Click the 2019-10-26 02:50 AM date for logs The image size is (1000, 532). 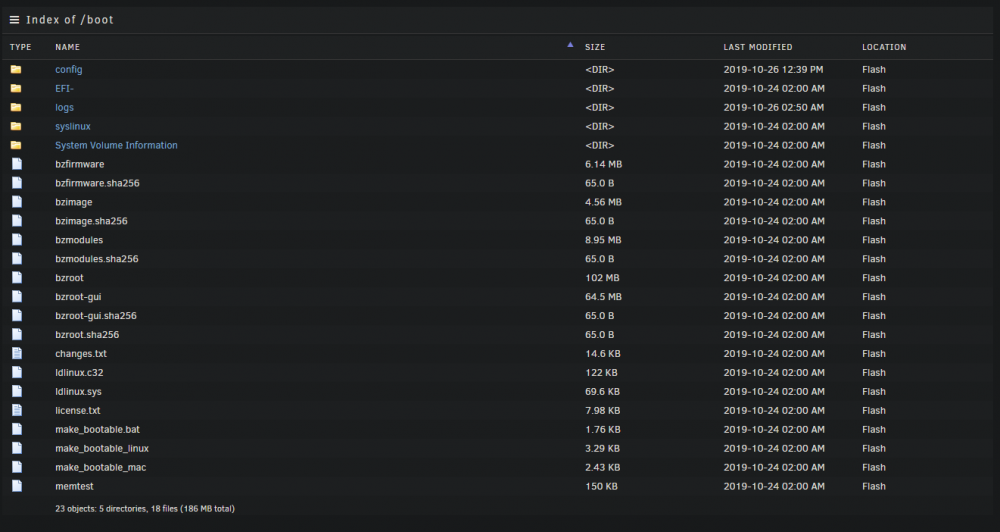(x=774, y=107)
